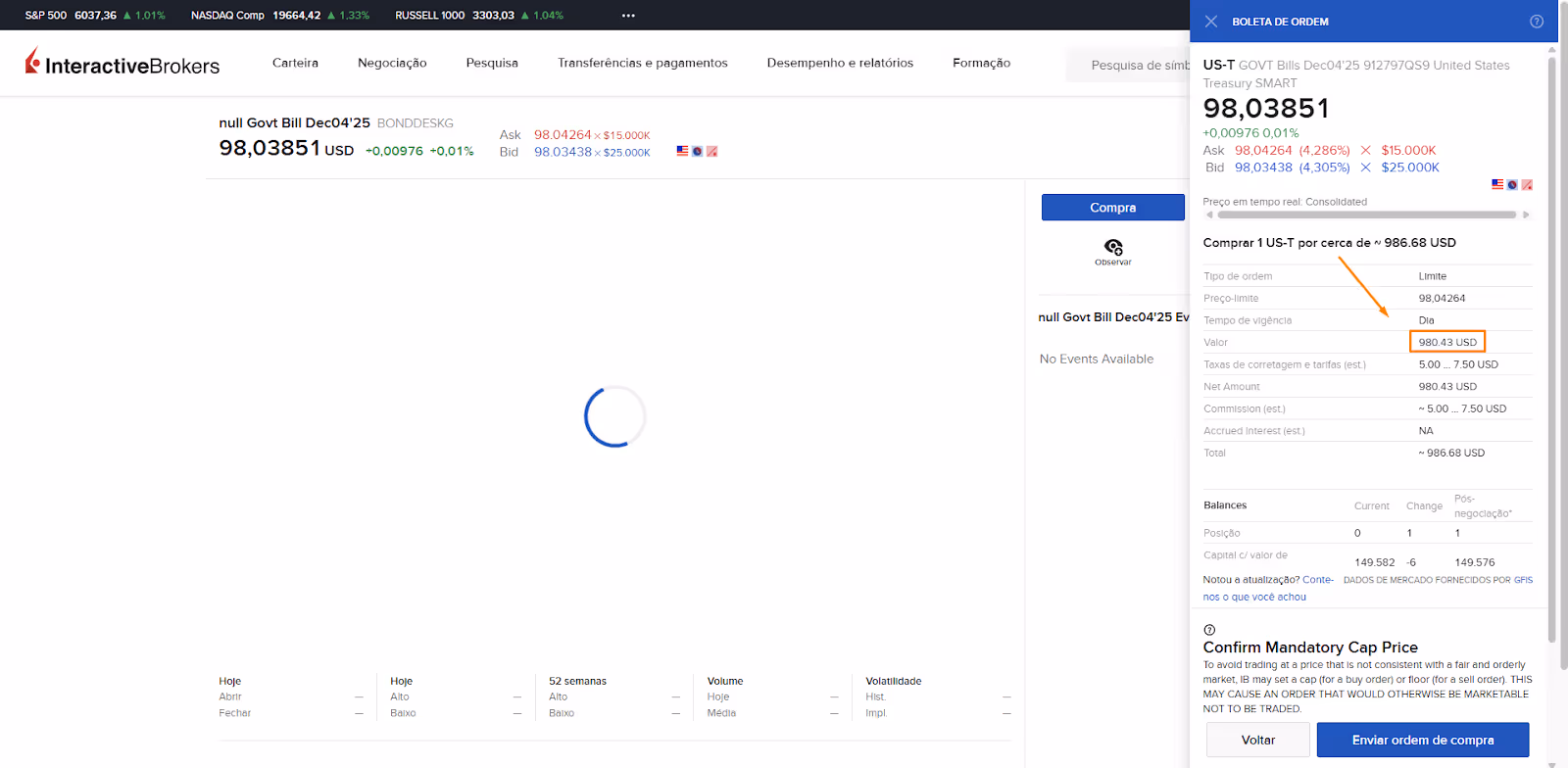
Task: Close the Boleta de Ordem panel
Action: (1211, 22)
